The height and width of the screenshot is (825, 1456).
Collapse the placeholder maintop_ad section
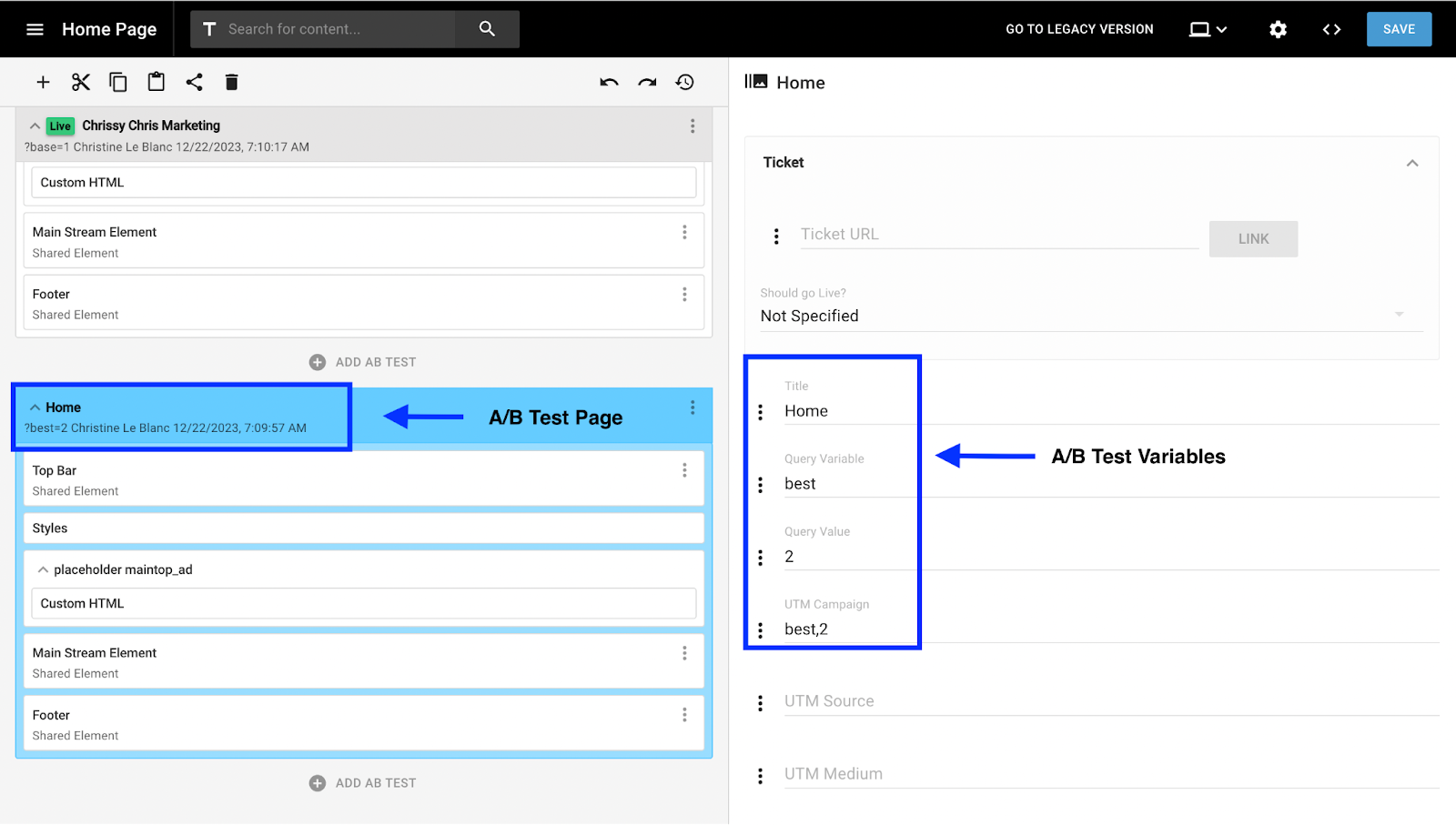click(43, 568)
